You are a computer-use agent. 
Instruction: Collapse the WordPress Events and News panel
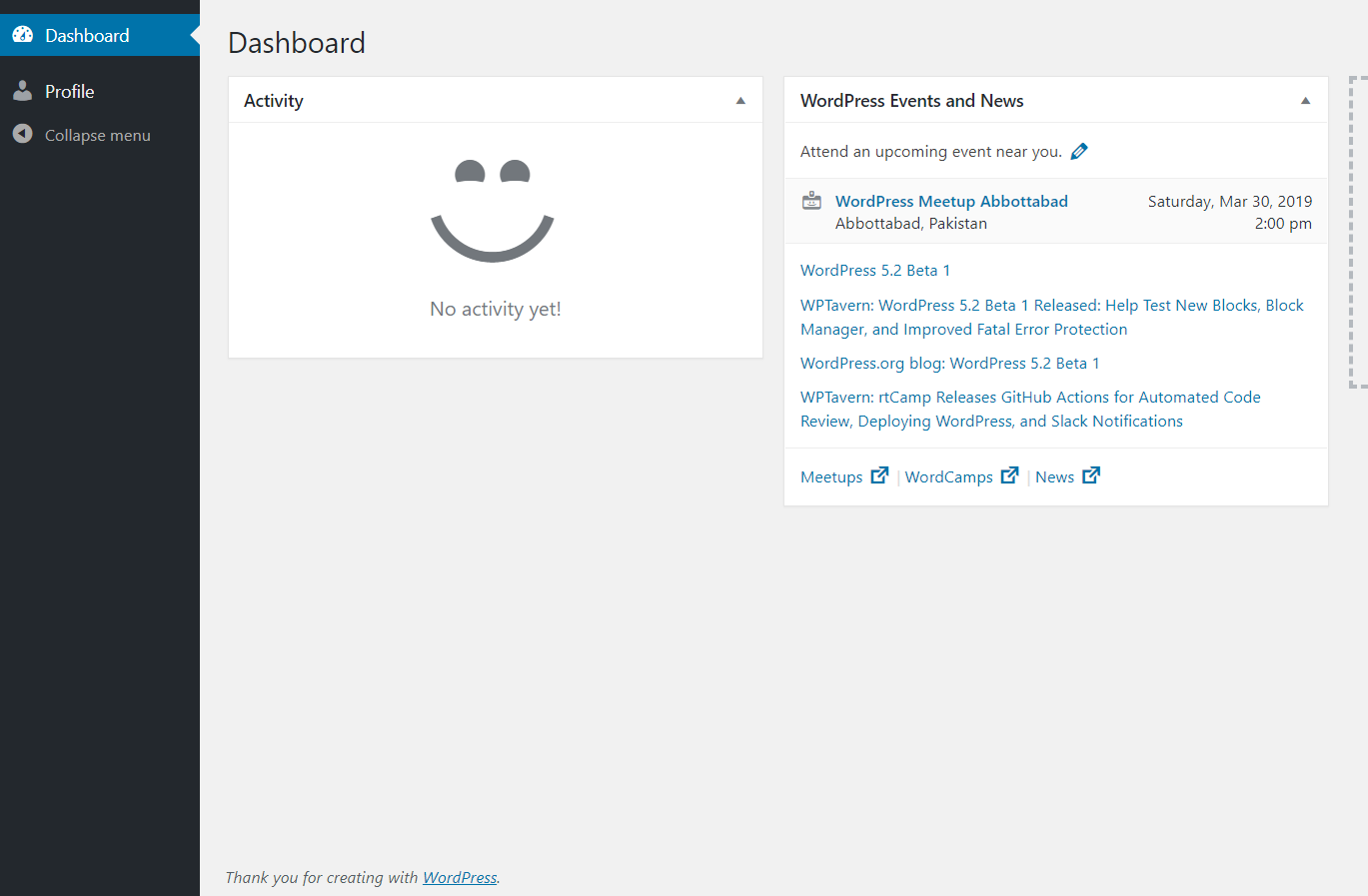[x=1305, y=101]
